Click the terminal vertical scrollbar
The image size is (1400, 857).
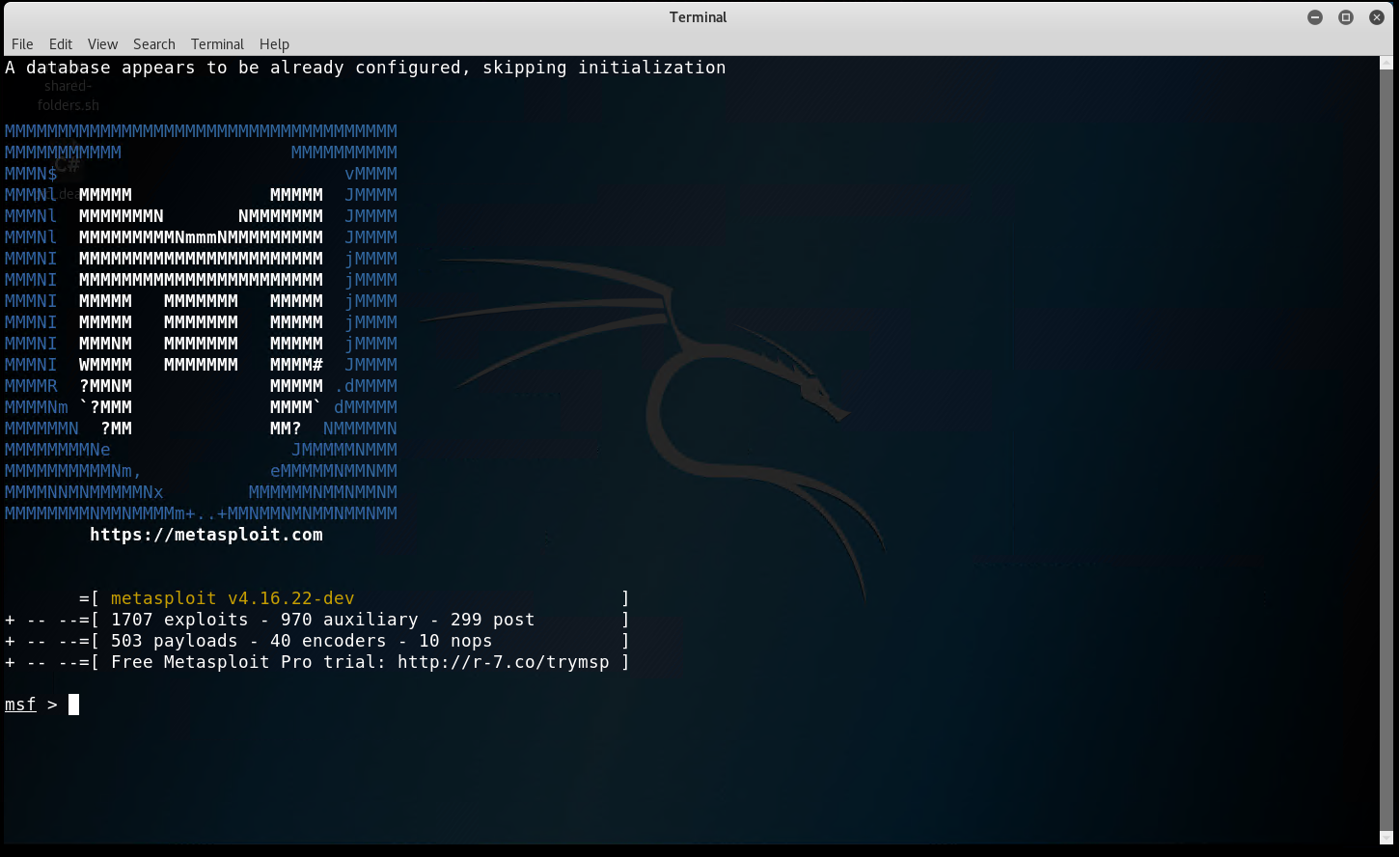pos(1386,450)
